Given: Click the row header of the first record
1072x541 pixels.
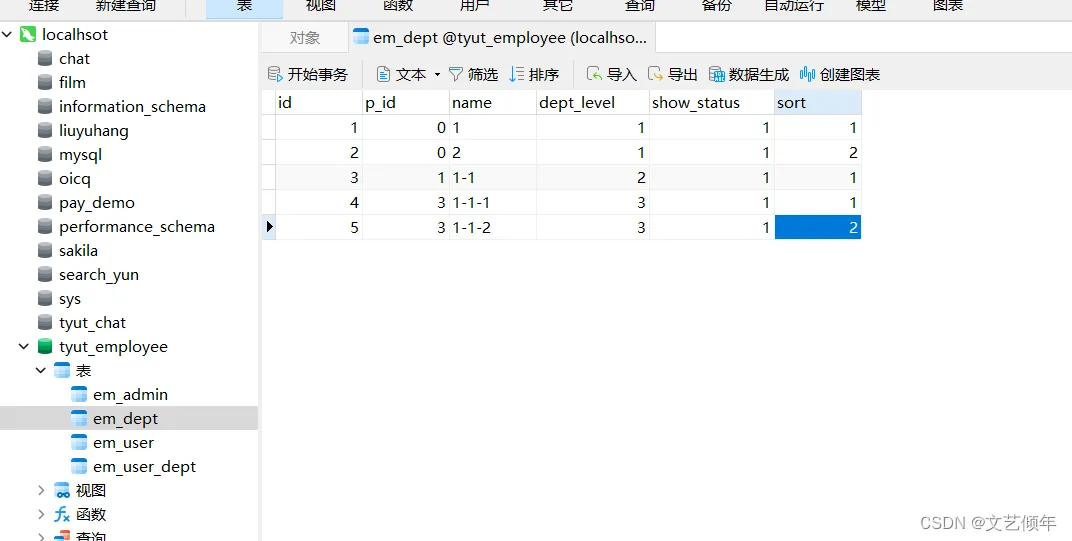Looking at the screenshot, I should click(x=269, y=128).
